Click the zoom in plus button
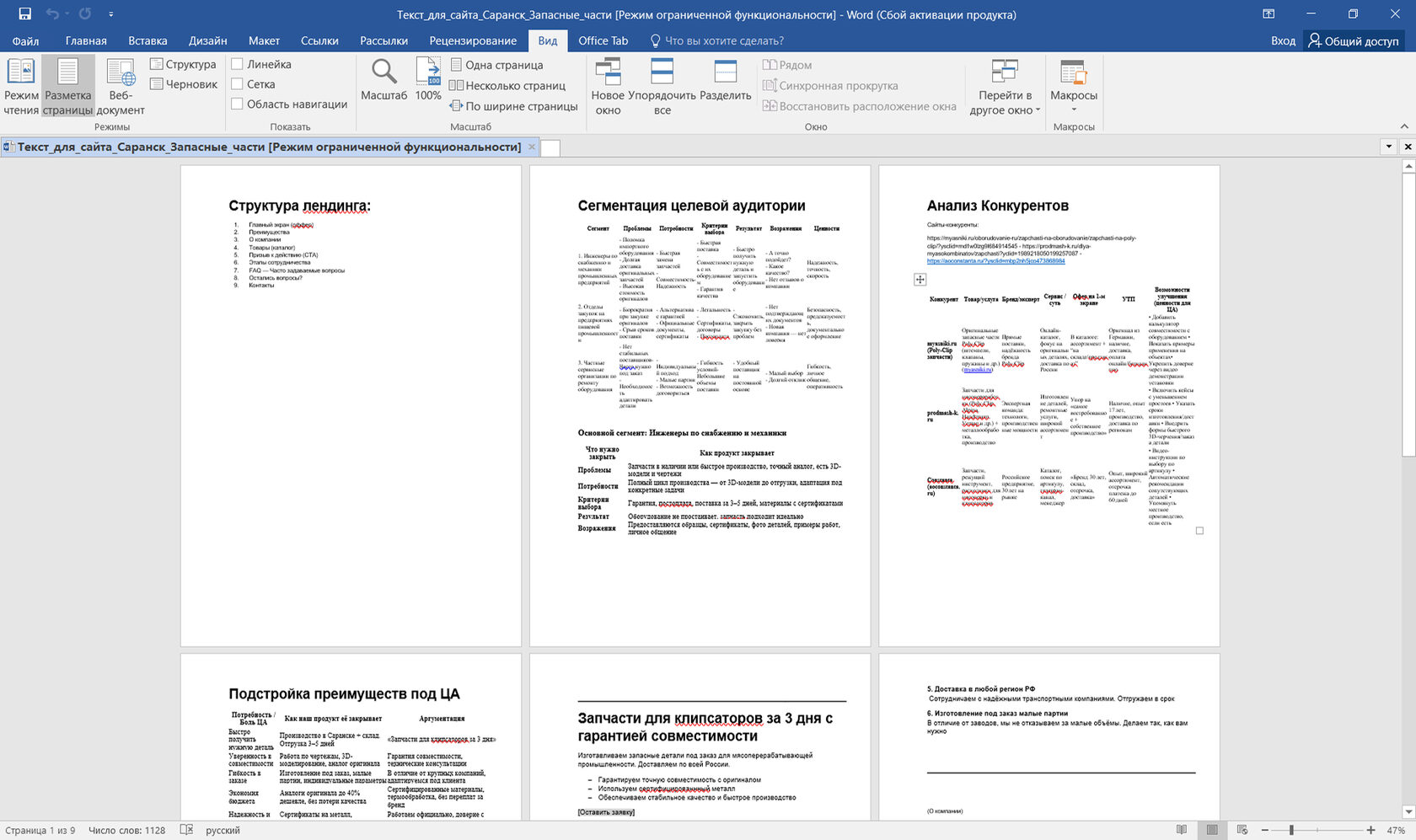Image resolution: width=1416 pixels, height=840 pixels. click(x=1371, y=830)
